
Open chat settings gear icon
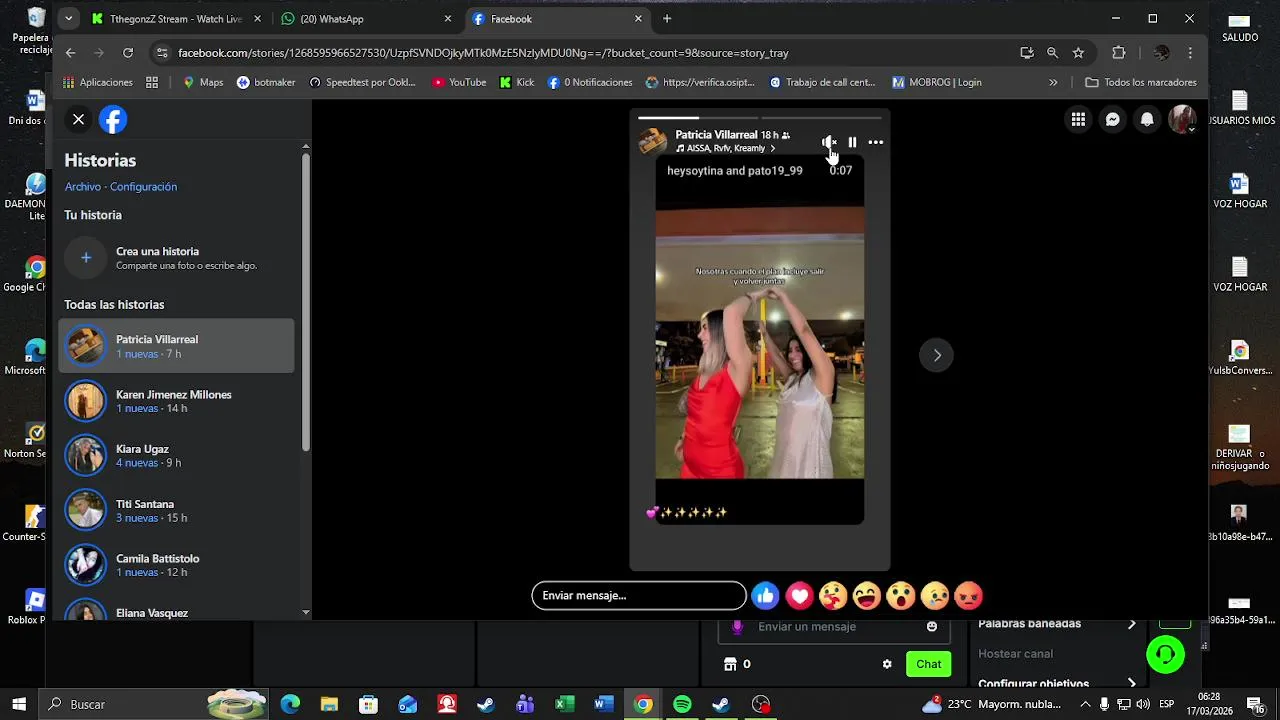(887, 664)
